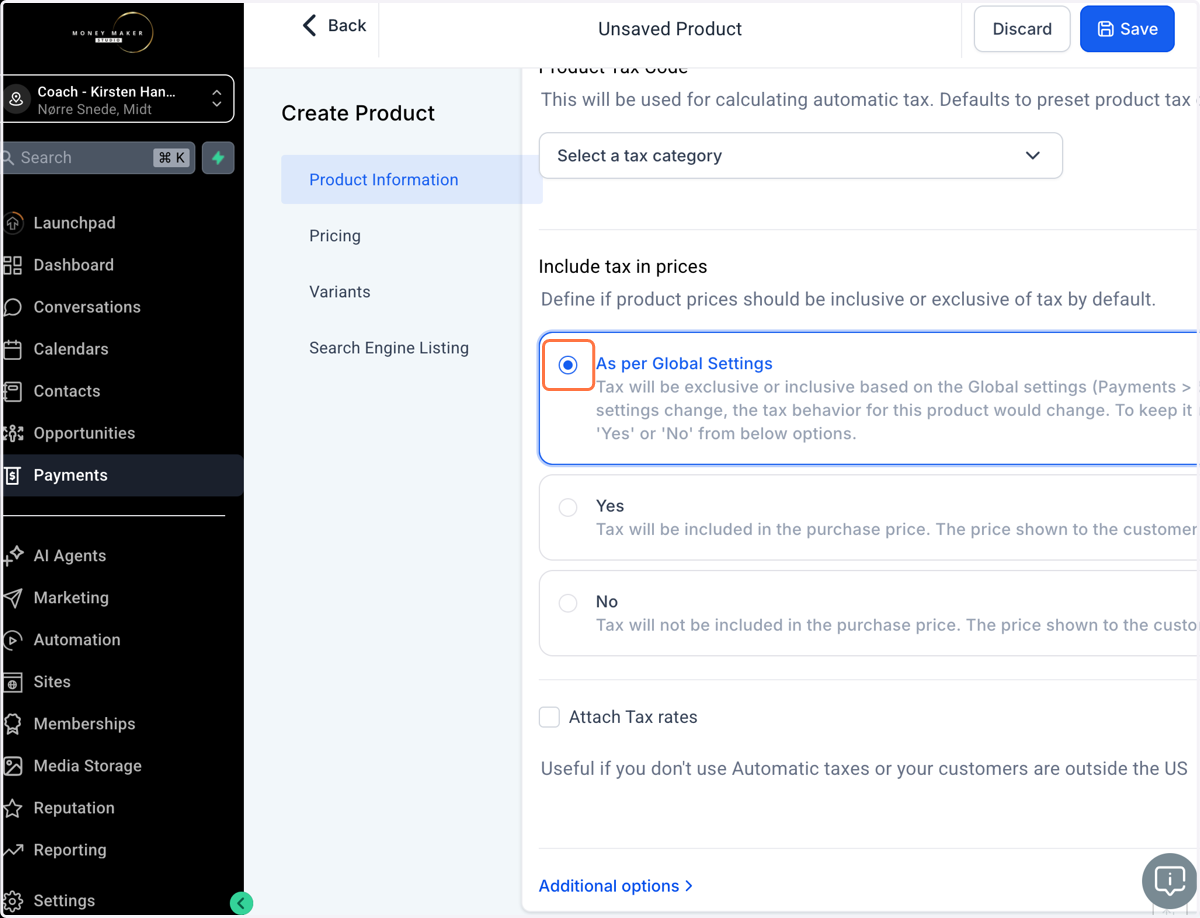Click the sidebar Search field
Viewport: 1200px width, 918px height.
click(x=98, y=158)
